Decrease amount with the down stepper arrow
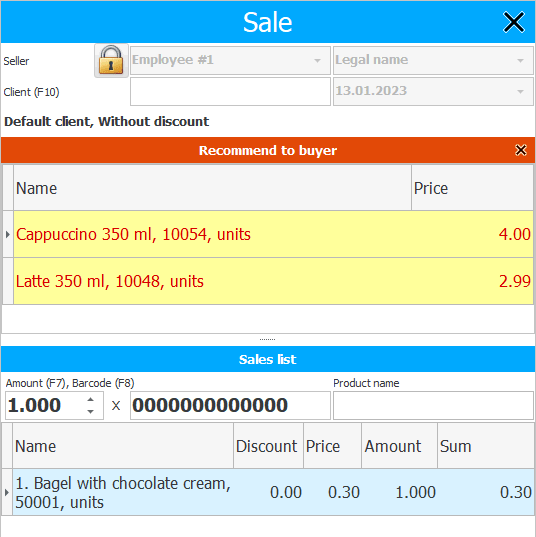The width and height of the screenshot is (536, 537). [x=90, y=411]
